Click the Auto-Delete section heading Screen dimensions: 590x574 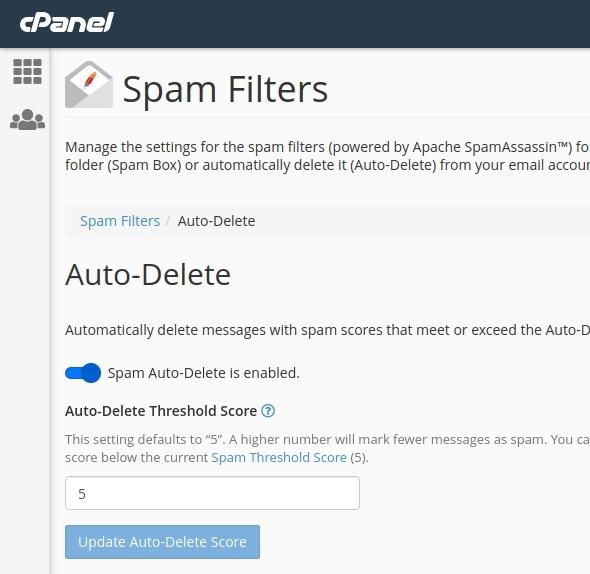(148, 275)
